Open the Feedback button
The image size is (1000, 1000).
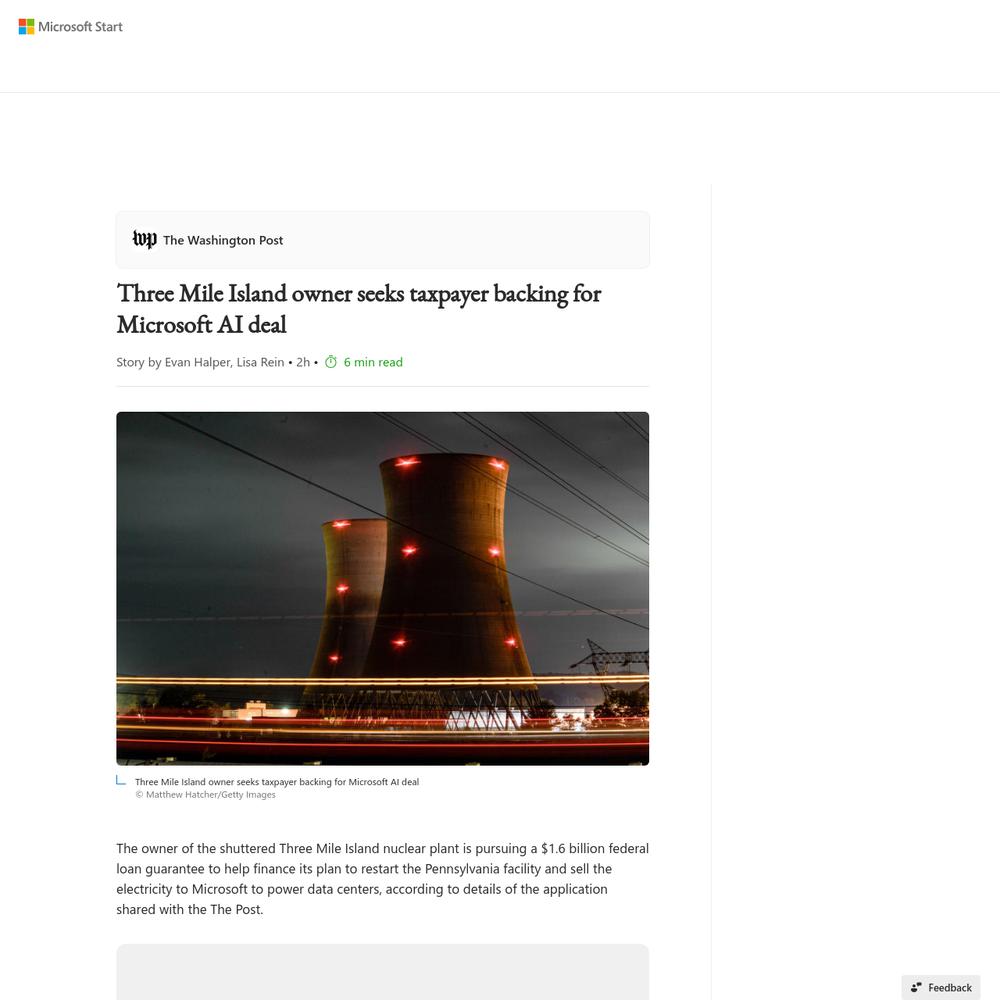(941, 987)
